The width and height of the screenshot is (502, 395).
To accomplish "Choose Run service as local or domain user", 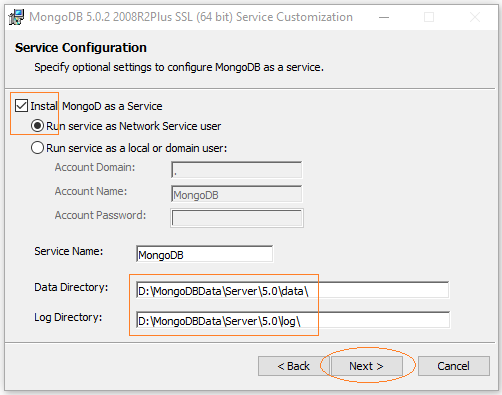I will 37,148.
